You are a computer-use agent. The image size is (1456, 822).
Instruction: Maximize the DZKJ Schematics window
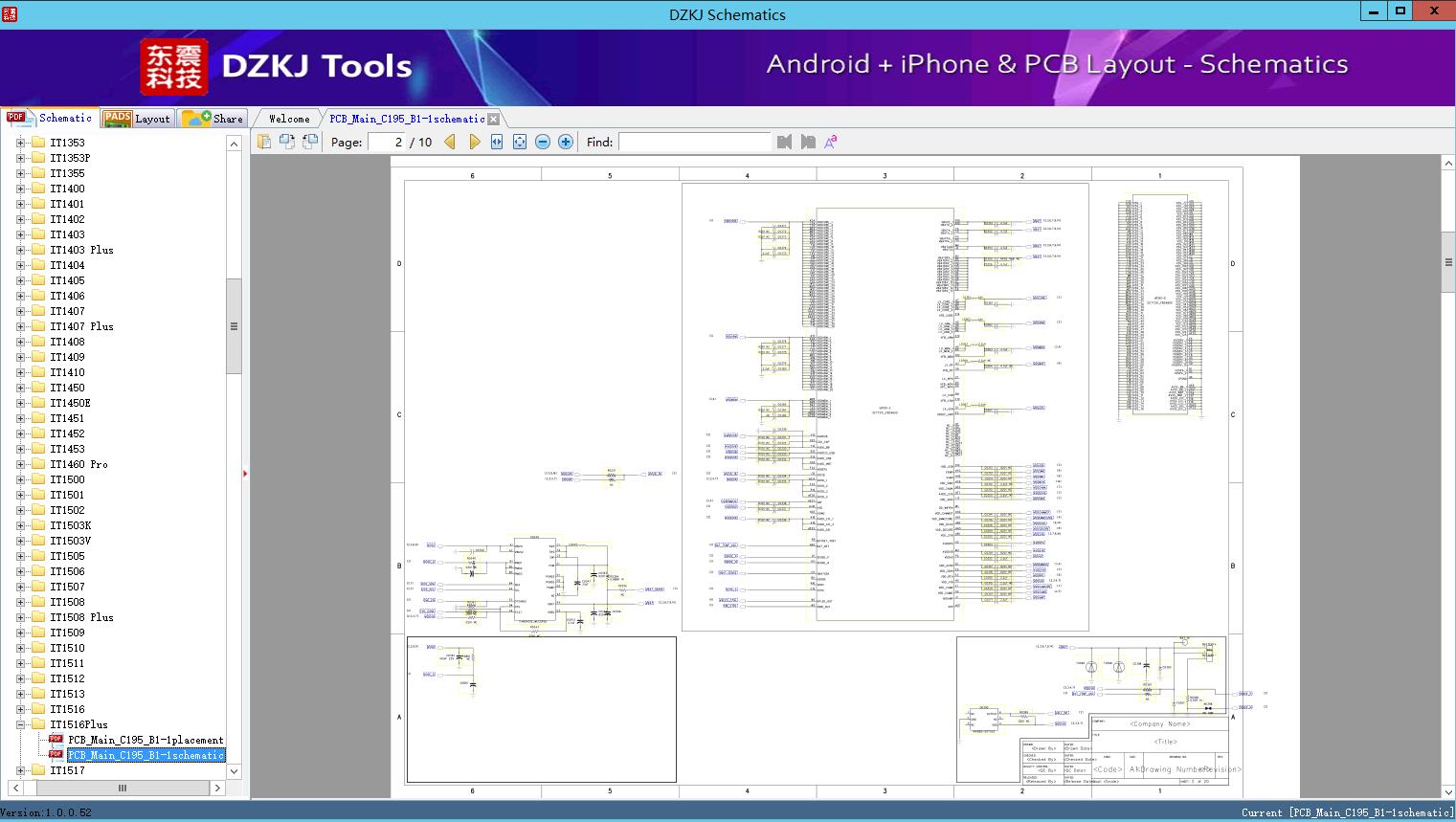point(1400,11)
